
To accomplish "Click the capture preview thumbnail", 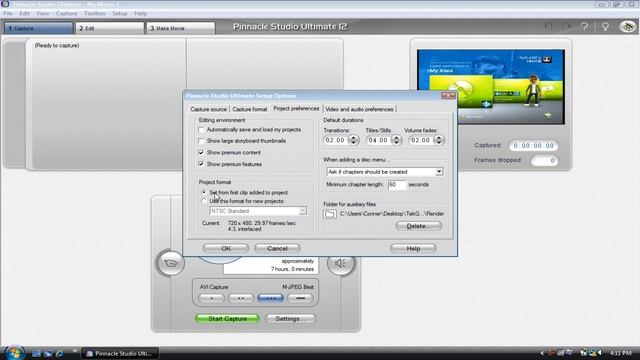I will tap(491, 87).
